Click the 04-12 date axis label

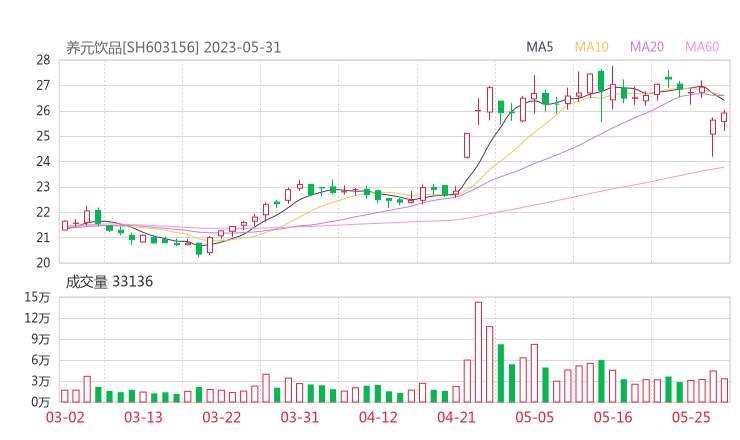click(x=378, y=417)
